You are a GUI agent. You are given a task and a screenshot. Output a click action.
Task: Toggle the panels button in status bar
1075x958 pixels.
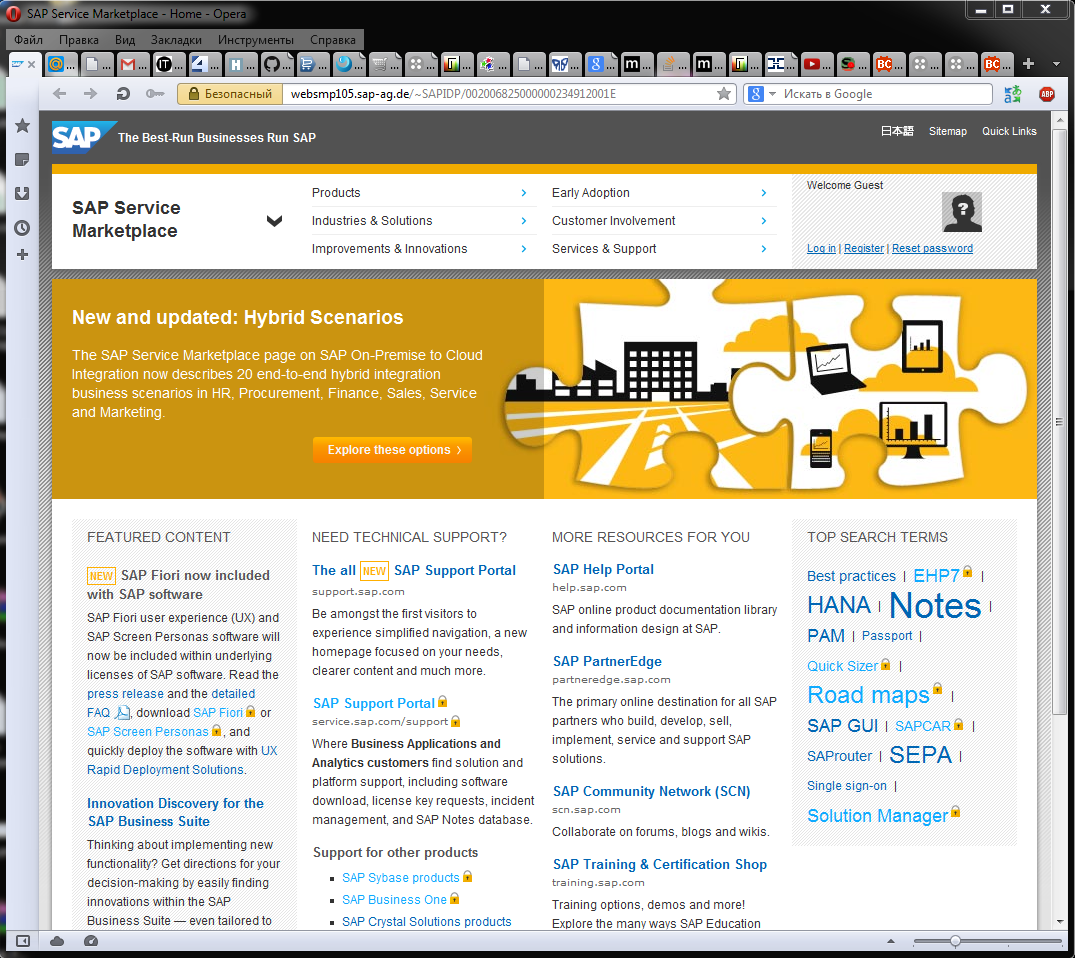click(23, 941)
